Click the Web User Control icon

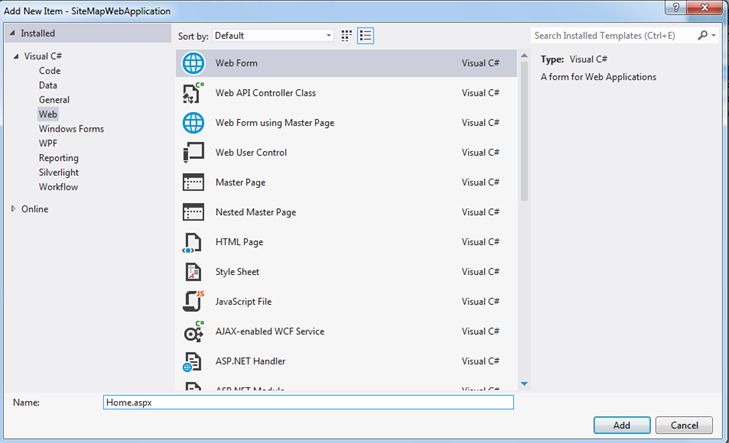[x=193, y=152]
